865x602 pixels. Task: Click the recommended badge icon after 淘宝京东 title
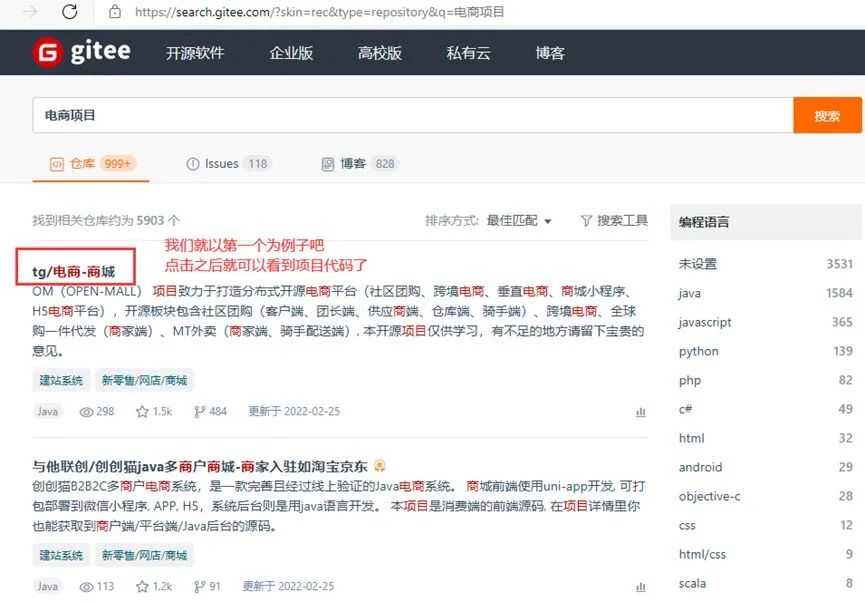[x=380, y=466]
